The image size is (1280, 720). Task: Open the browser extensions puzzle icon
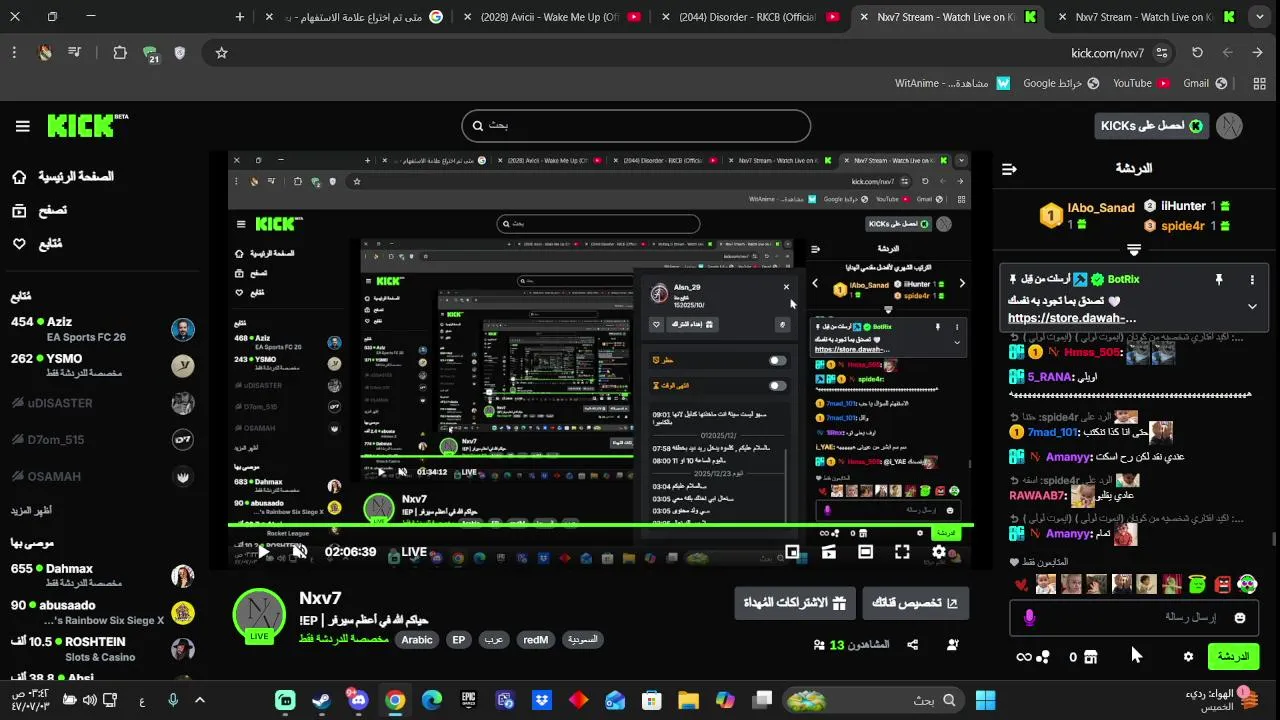point(120,53)
